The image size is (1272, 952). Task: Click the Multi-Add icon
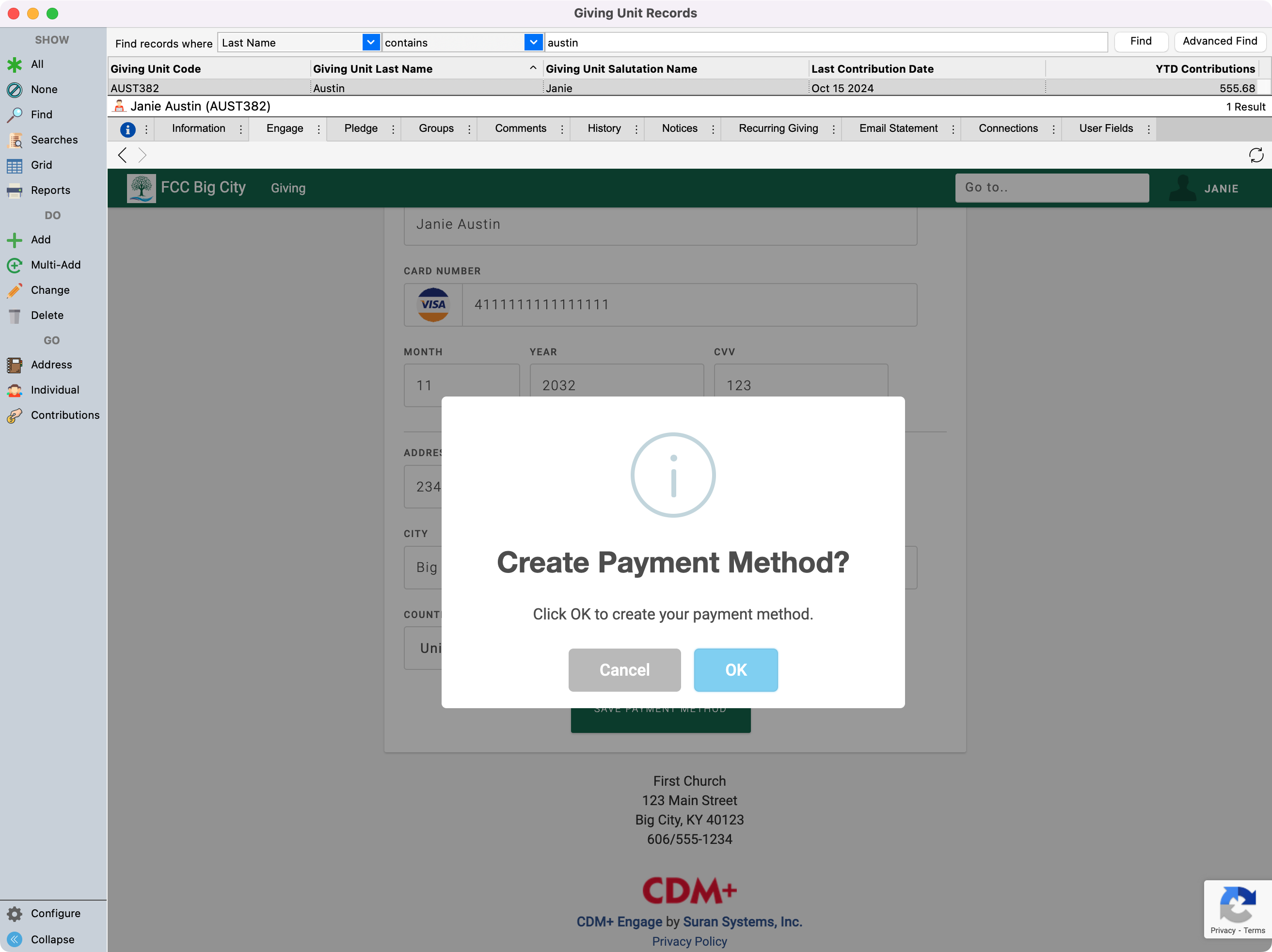(x=15, y=265)
